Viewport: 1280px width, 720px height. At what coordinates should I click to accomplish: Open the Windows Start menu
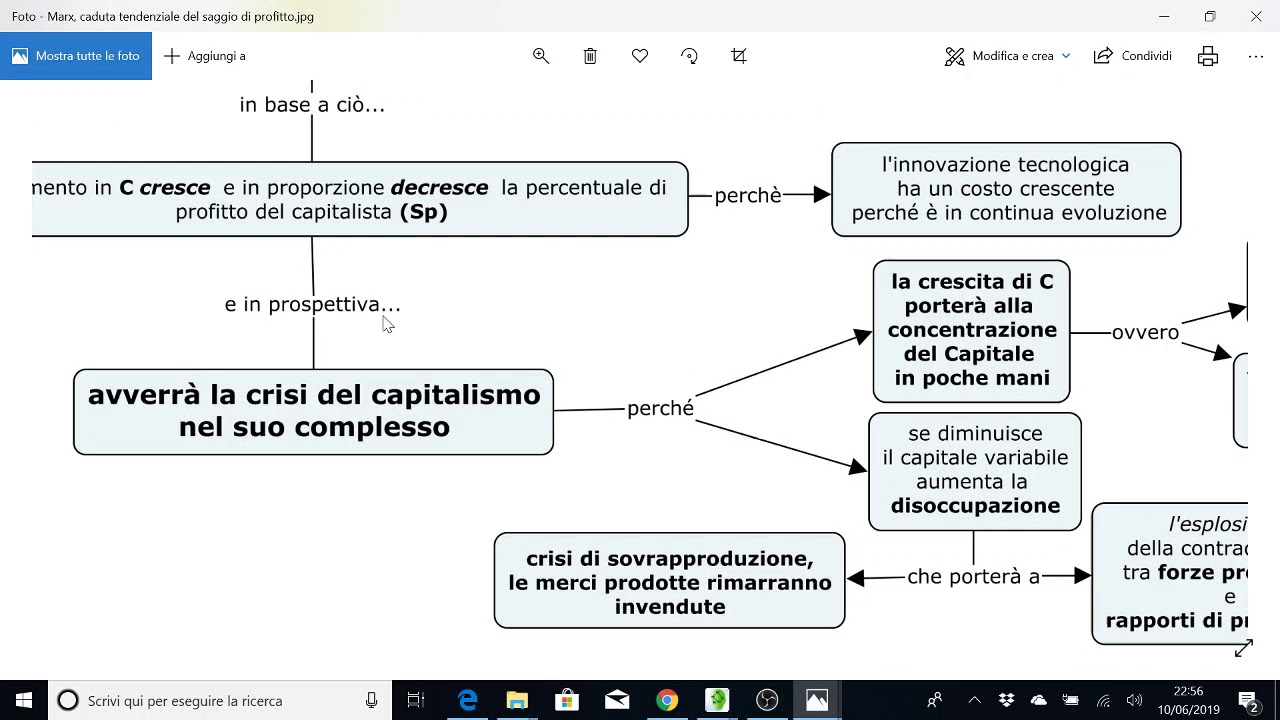24,700
